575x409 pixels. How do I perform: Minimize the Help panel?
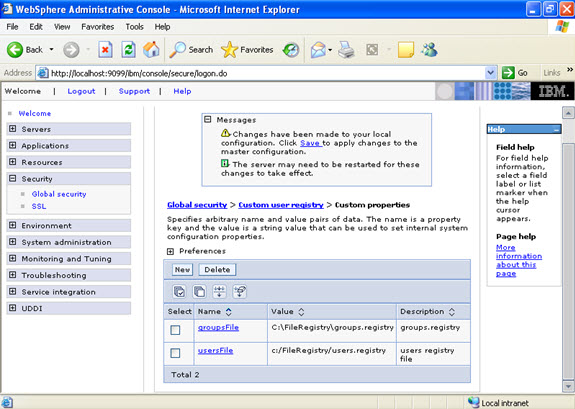[557, 129]
